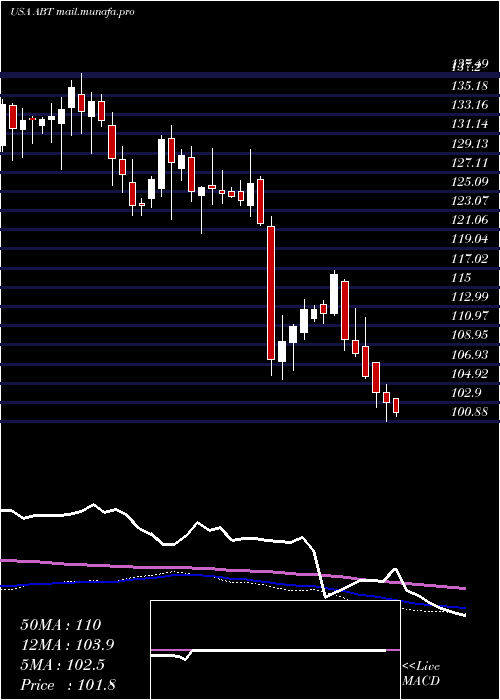Select the 129.13 price axis label
500x700 pixels.
(x=470, y=144)
